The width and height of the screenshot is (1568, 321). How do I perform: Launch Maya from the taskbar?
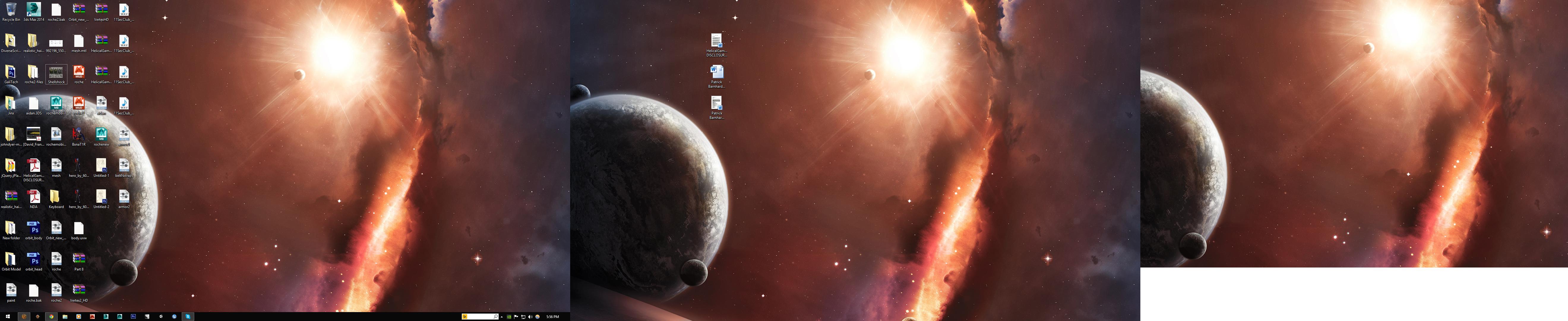pos(120,317)
